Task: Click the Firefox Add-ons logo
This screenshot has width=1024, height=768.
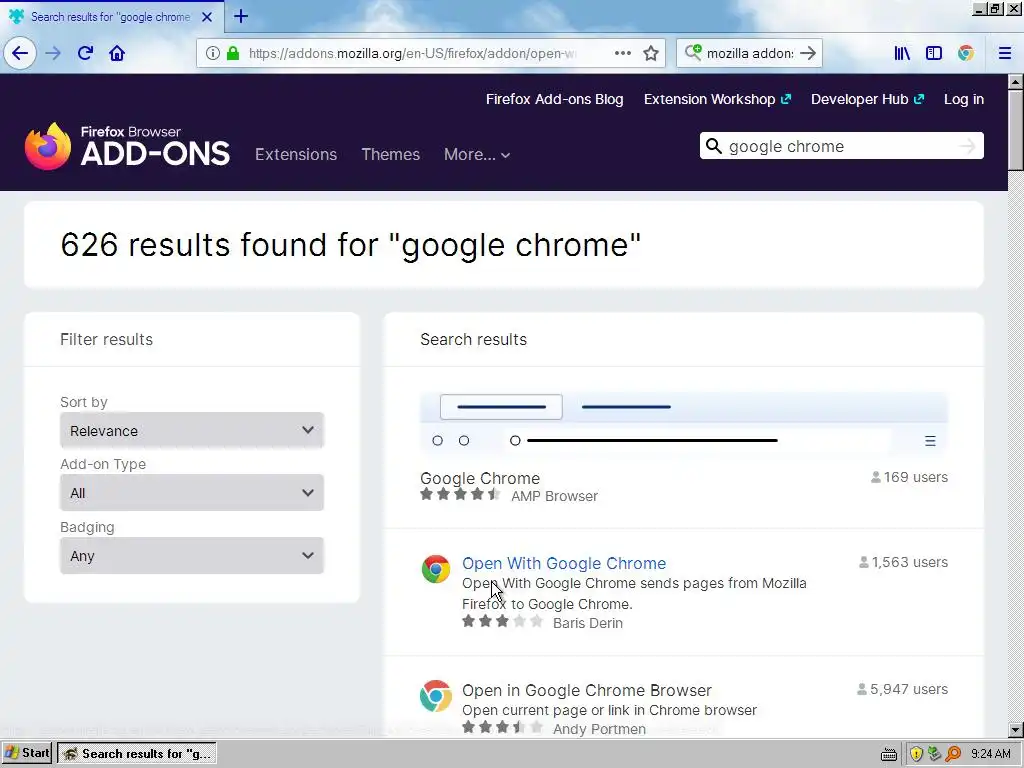Action: [127, 146]
